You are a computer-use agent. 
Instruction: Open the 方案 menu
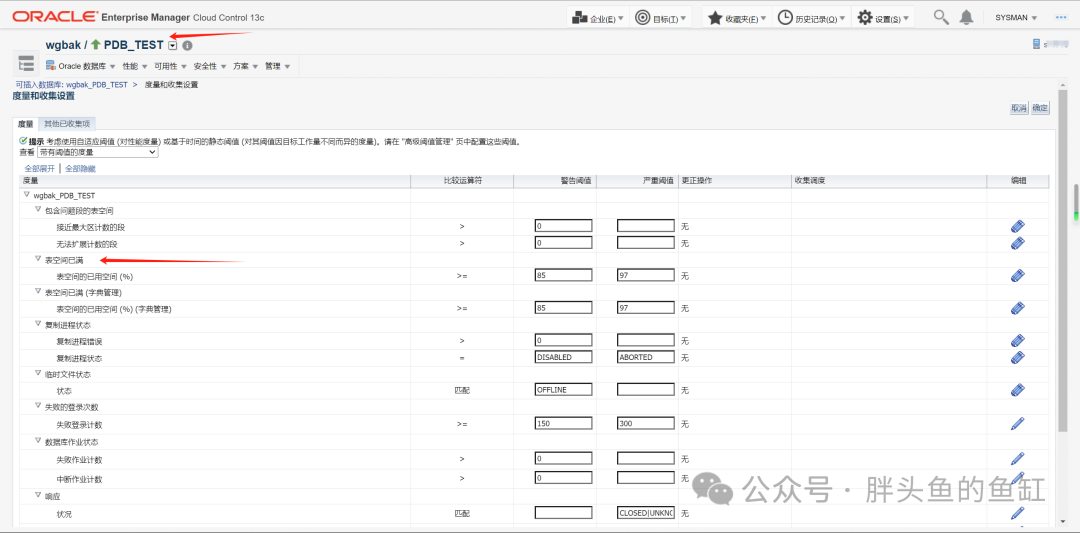pyautogui.click(x=245, y=66)
